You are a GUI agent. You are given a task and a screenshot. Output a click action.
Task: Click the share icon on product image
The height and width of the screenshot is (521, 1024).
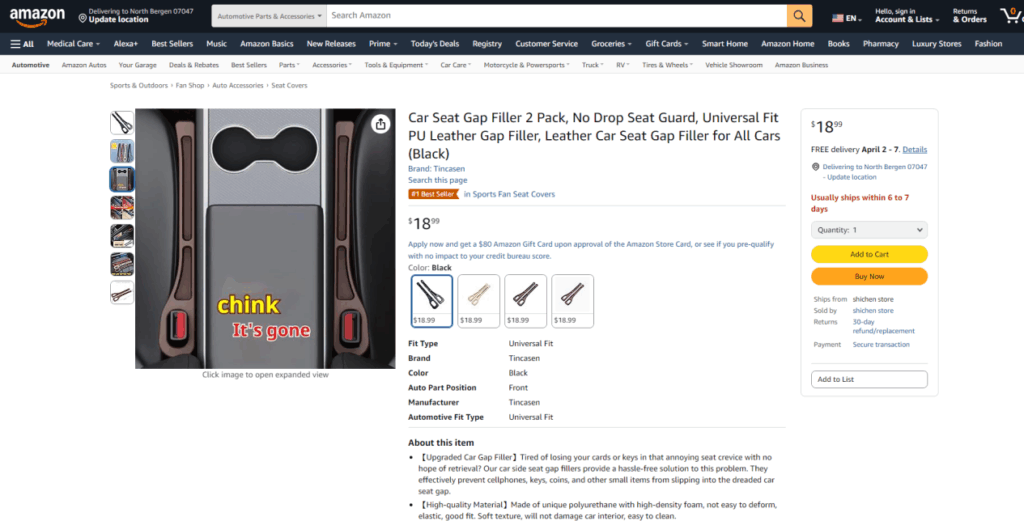(x=381, y=124)
